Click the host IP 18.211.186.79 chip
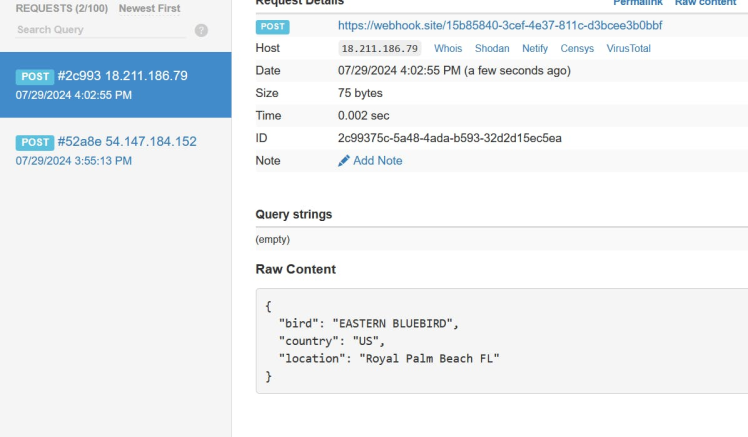 point(380,48)
